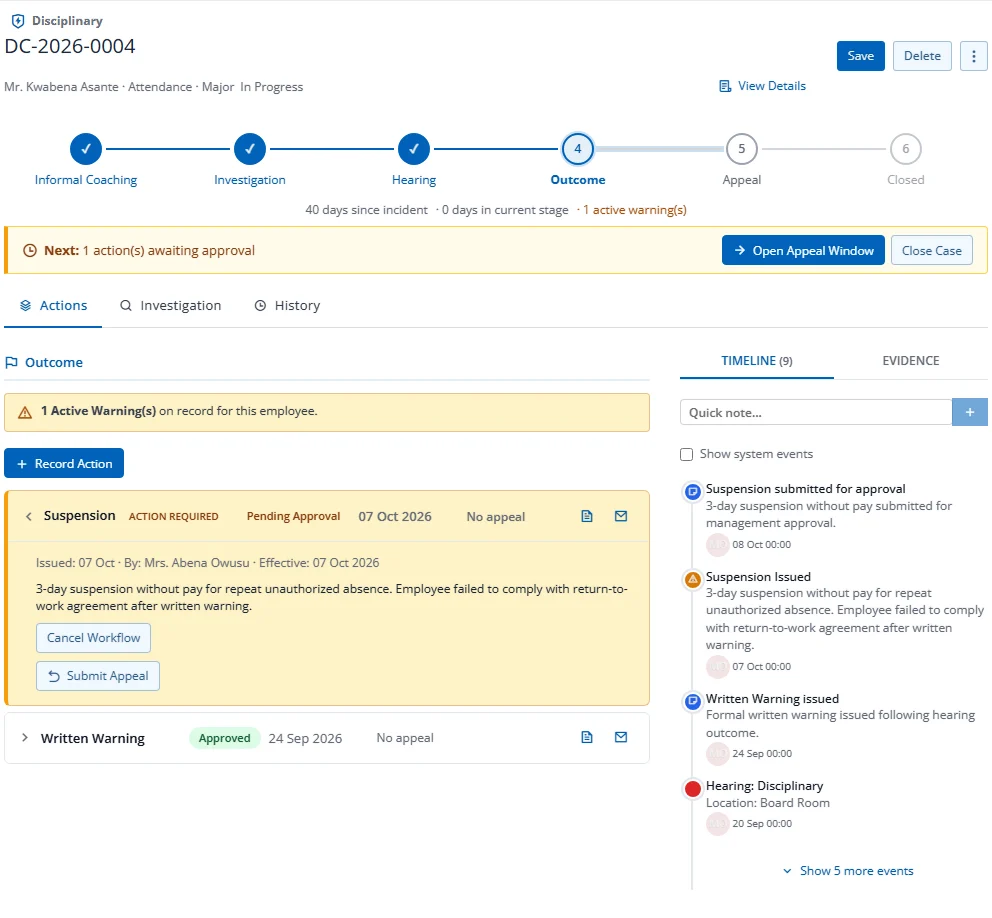Click the email icon in Written Warning row

click(621, 737)
